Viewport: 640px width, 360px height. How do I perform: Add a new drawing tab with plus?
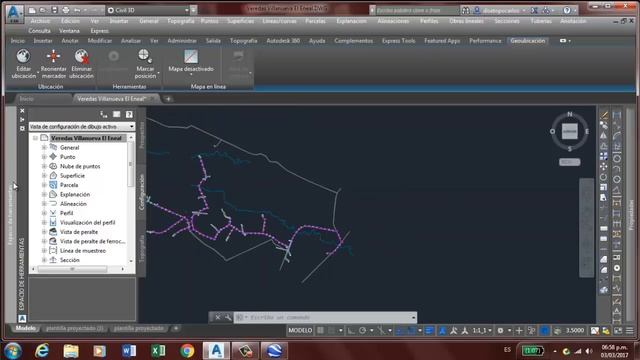(168, 99)
